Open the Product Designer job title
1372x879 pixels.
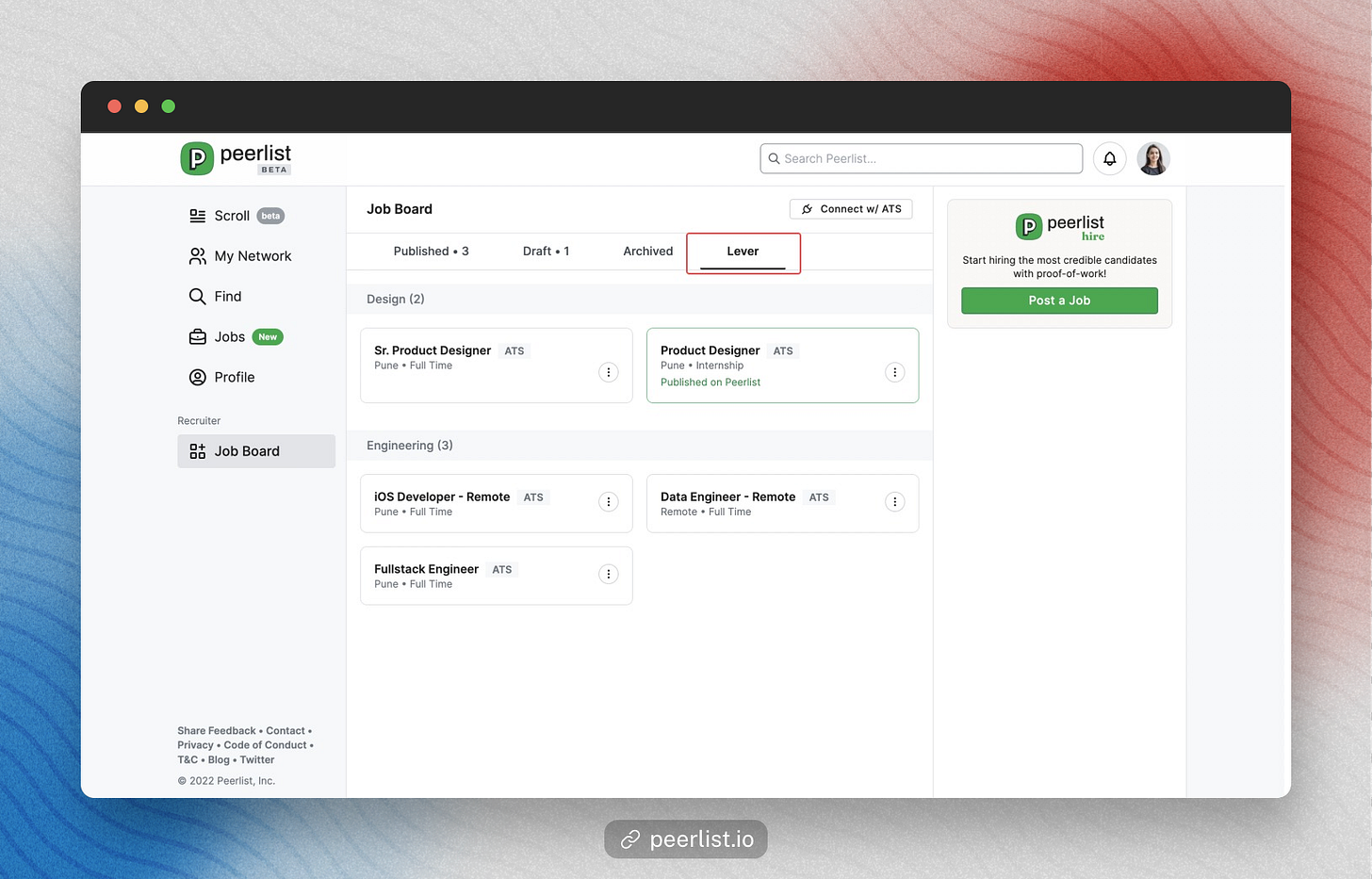pos(710,350)
